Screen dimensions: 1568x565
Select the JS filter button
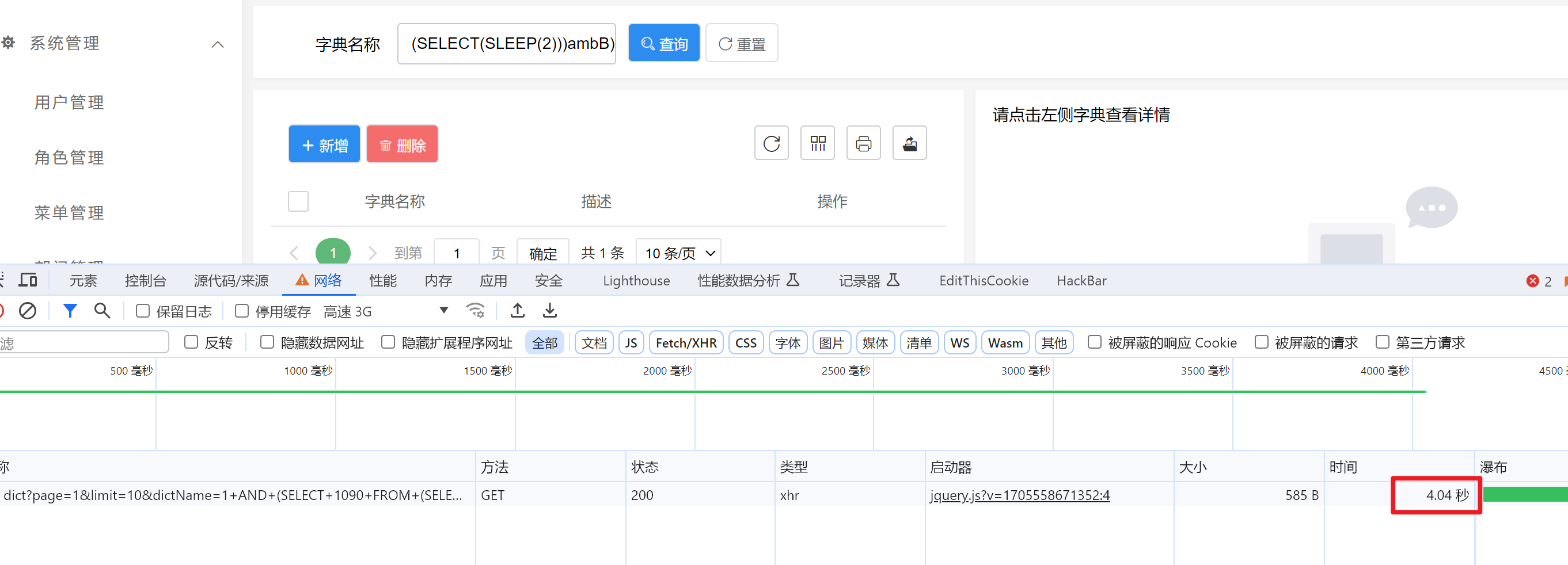(631, 342)
